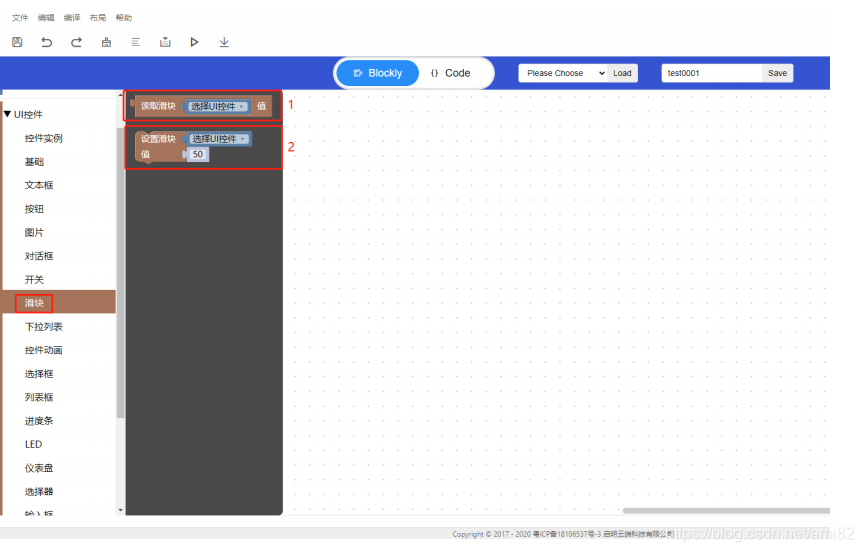Click the workspace horizontal scrollbar

tap(726, 511)
